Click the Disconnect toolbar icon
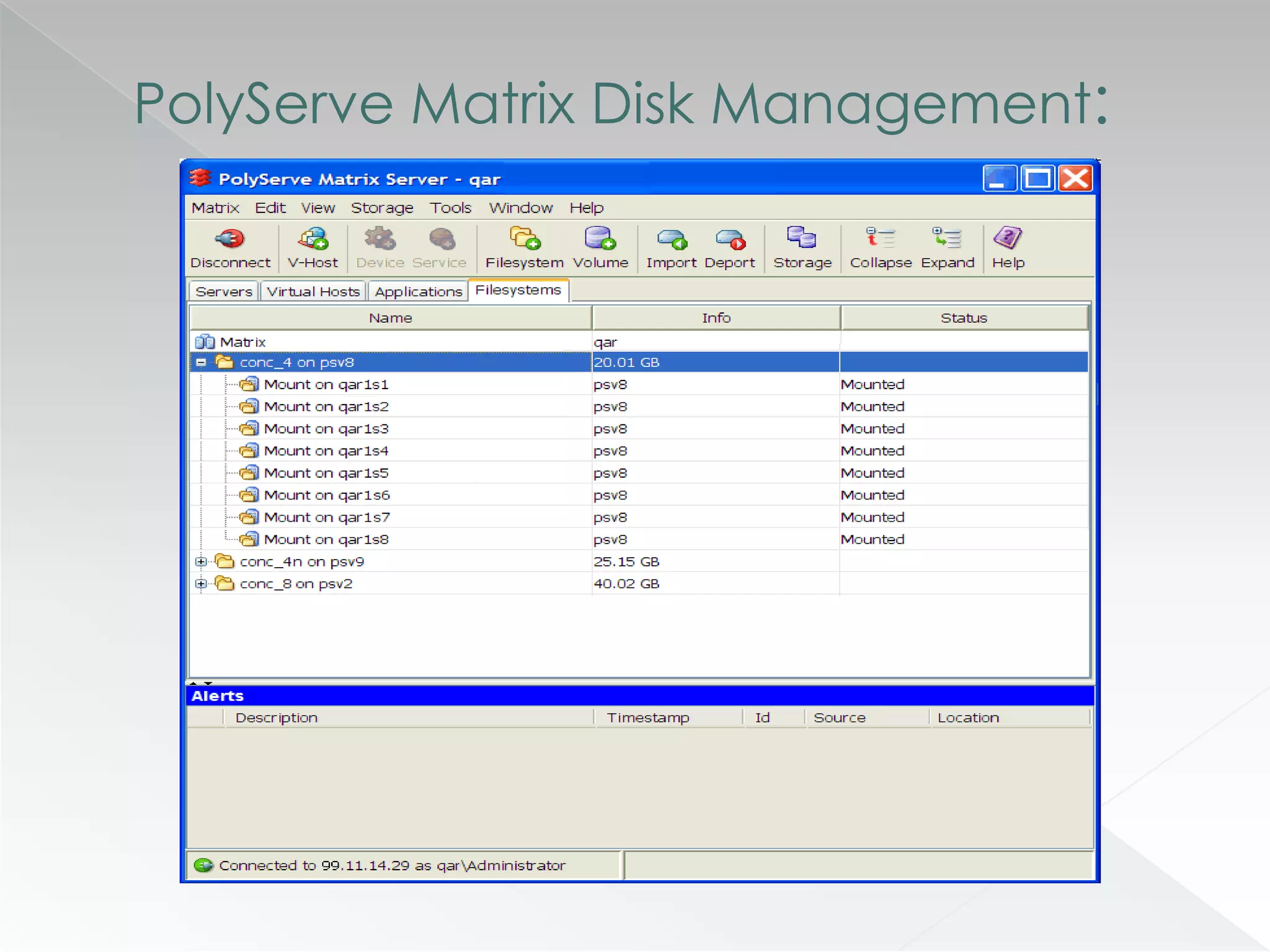The width and height of the screenshot is (1270, 952). click(229, 239)
